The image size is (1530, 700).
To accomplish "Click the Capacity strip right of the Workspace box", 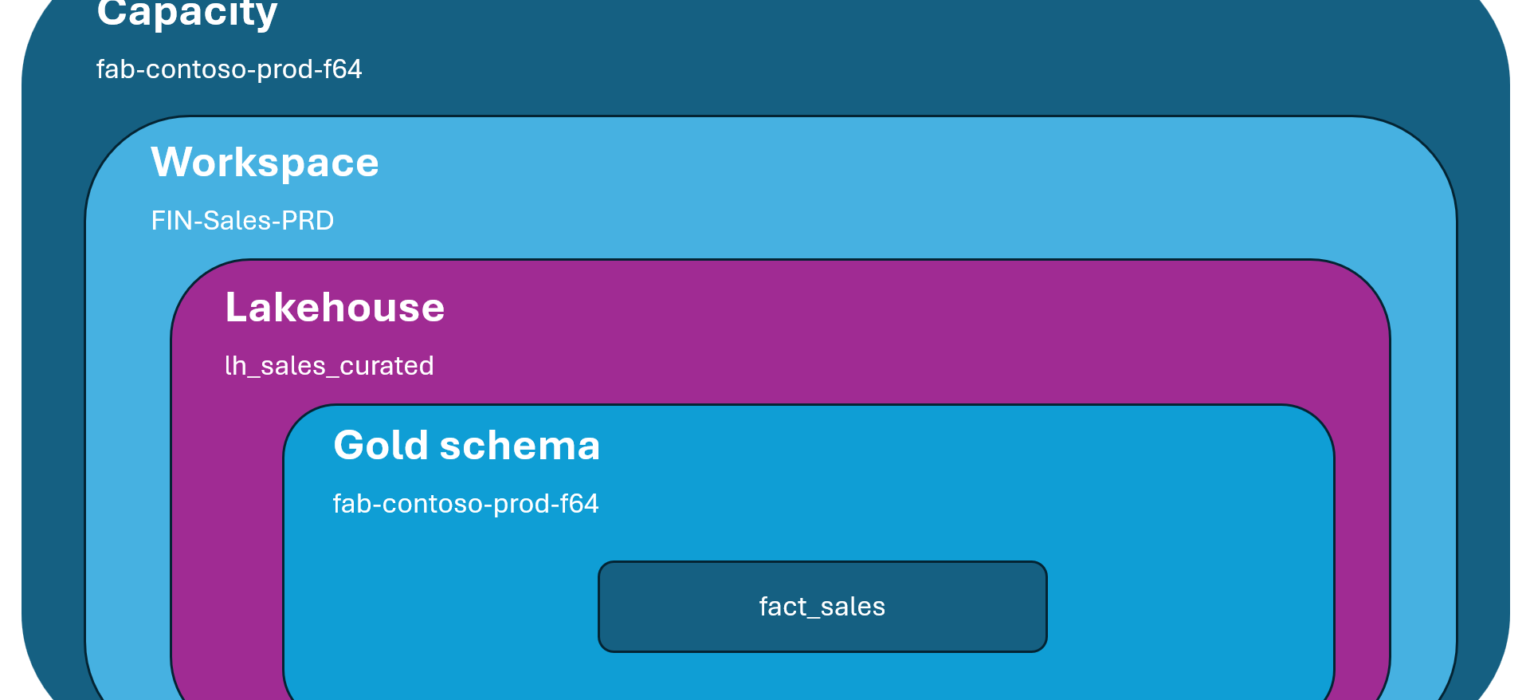I will 1482,400.
